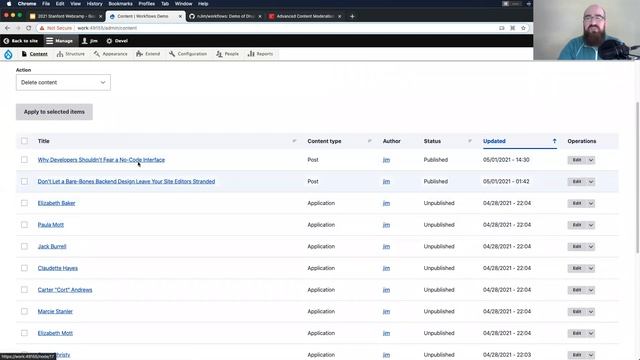
Task: Open the Apple menu
Action: pos(9,4)
